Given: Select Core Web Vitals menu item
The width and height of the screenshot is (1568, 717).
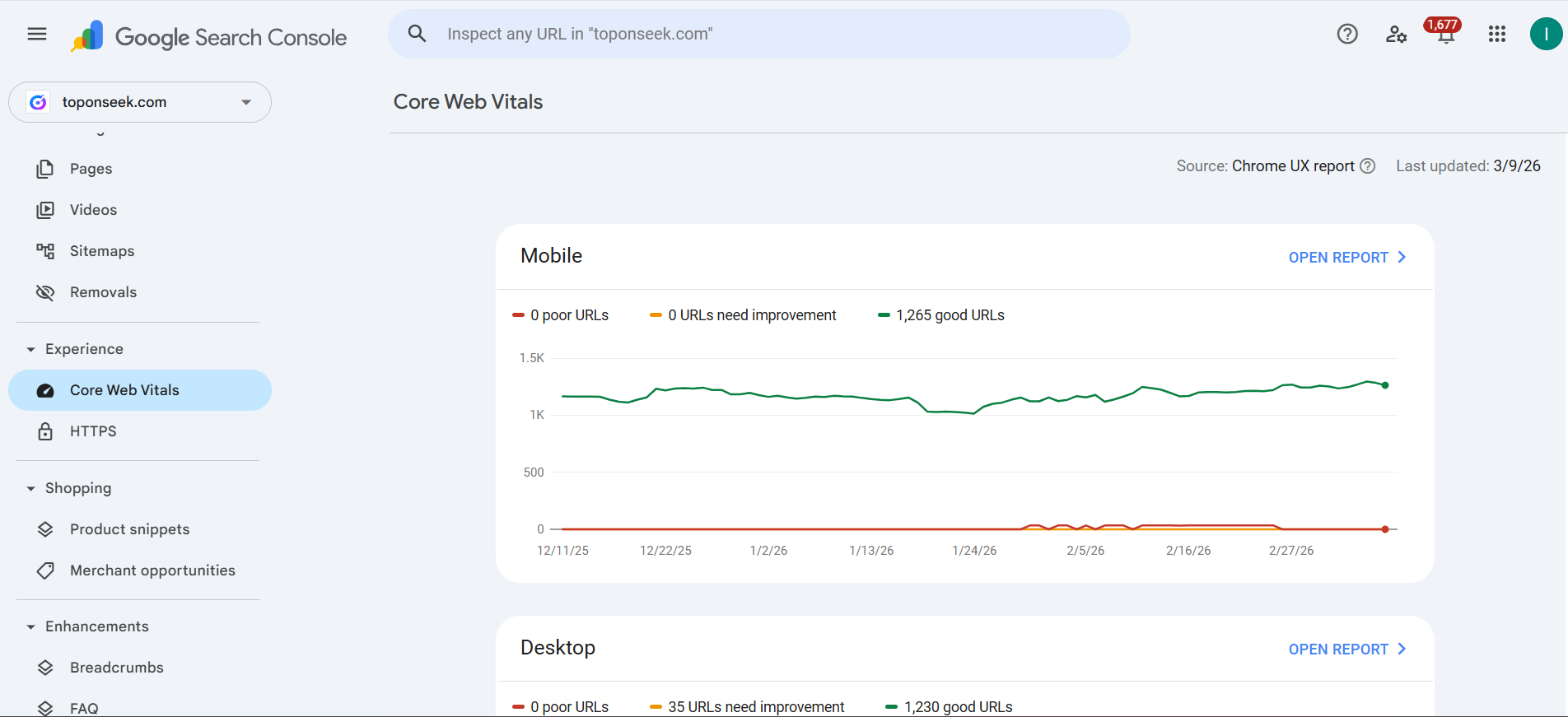Looking at the screenshot, I should pos(140,390).
